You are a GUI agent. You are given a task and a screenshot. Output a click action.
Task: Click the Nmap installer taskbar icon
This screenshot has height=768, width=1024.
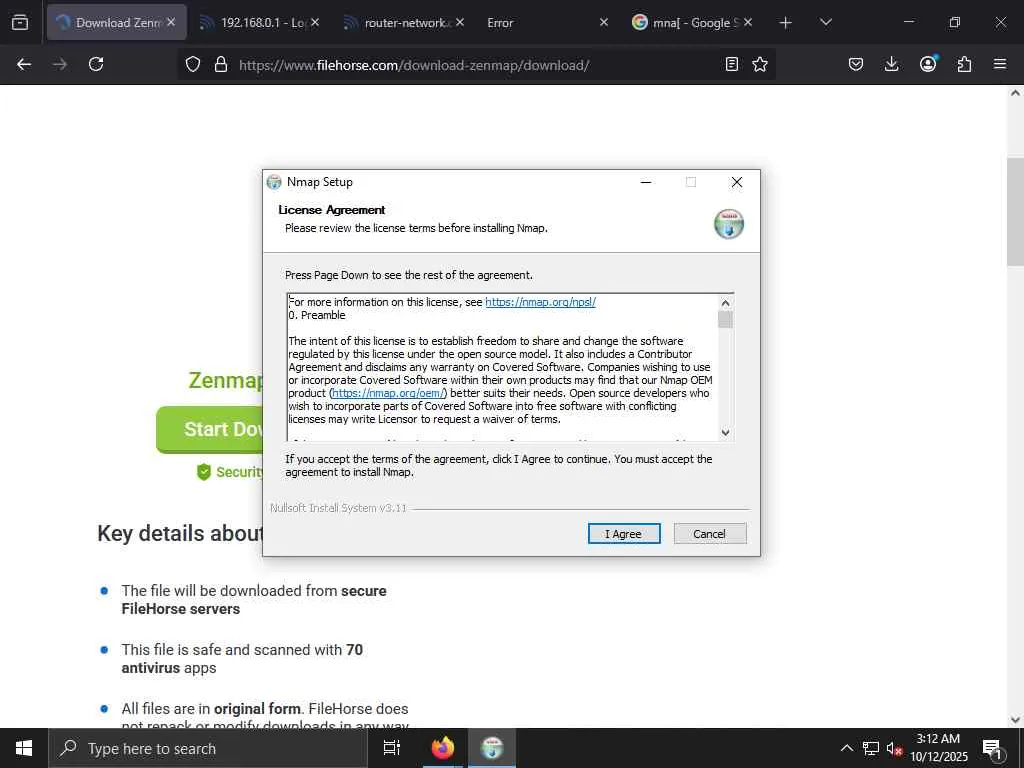492,748
